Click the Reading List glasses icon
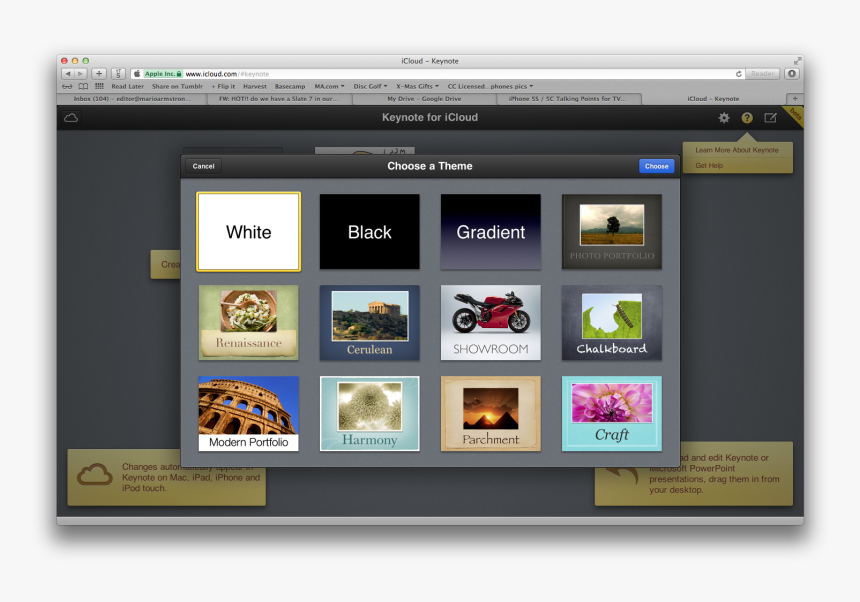 (x=65, y=86)
